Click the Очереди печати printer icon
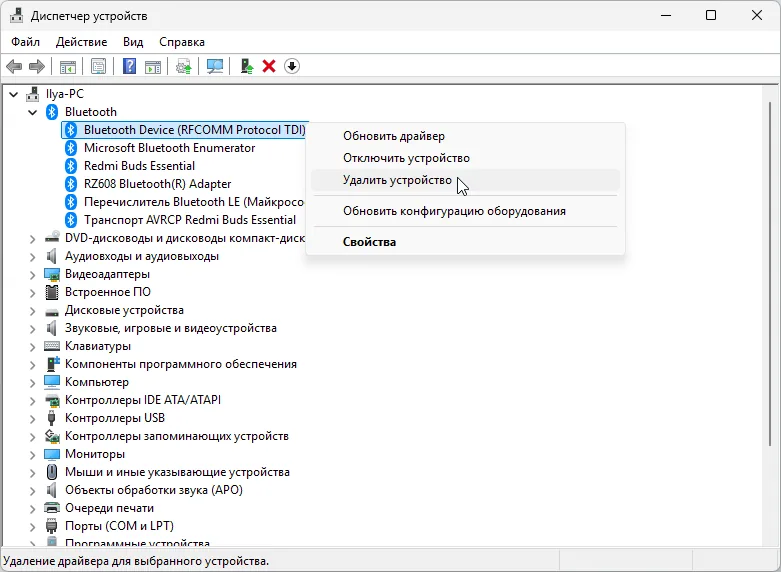The width and height of the screenshot is (781, 572). pos(52,508)
